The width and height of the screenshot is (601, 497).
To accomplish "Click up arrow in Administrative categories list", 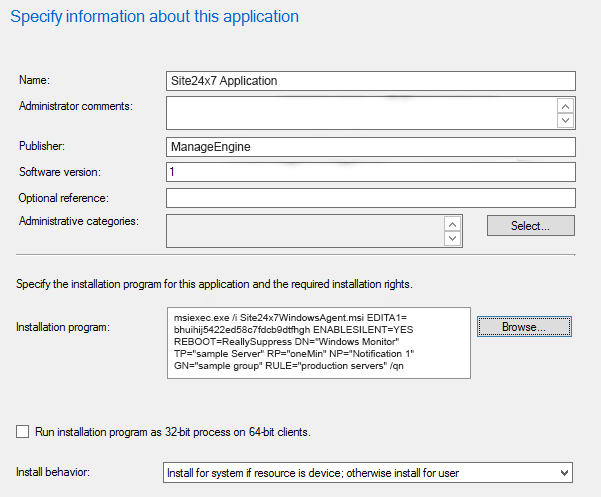I will pyautogui.click(x=452, y=224).
